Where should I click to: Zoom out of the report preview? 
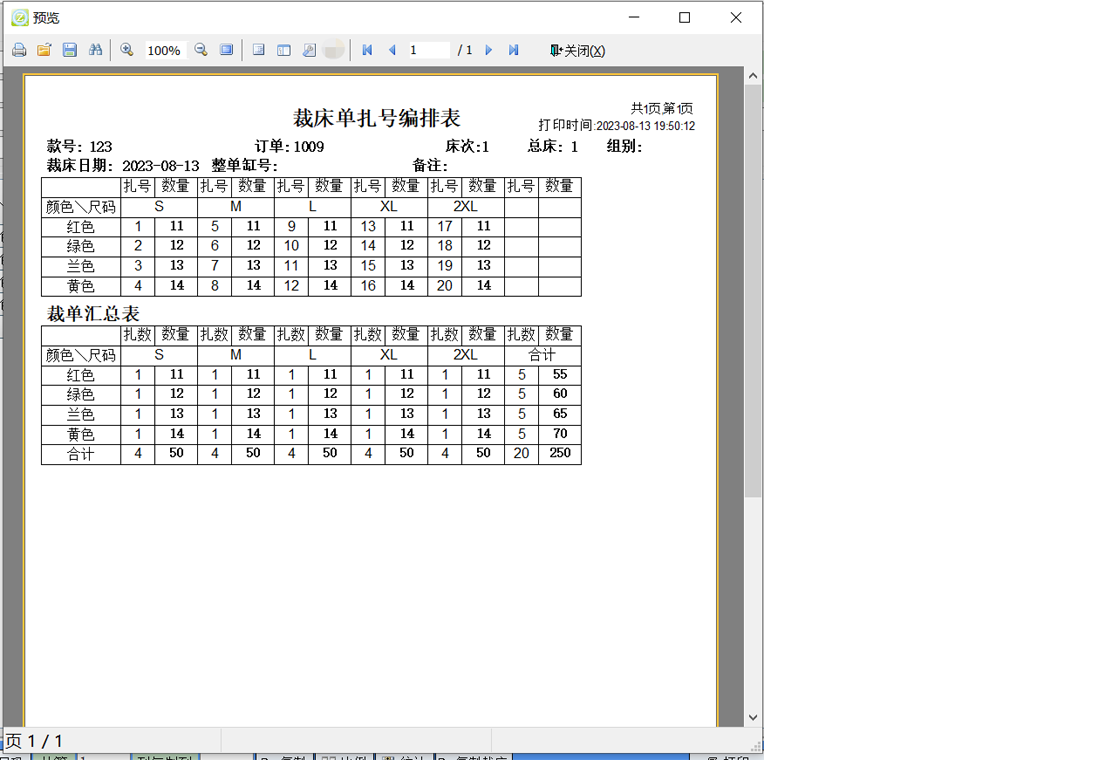[x=200, y=49]
